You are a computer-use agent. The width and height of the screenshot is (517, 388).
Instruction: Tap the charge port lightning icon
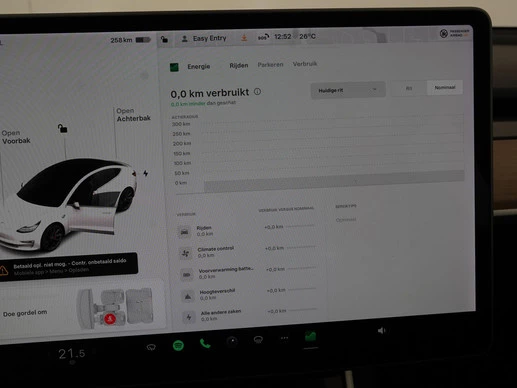146,173
